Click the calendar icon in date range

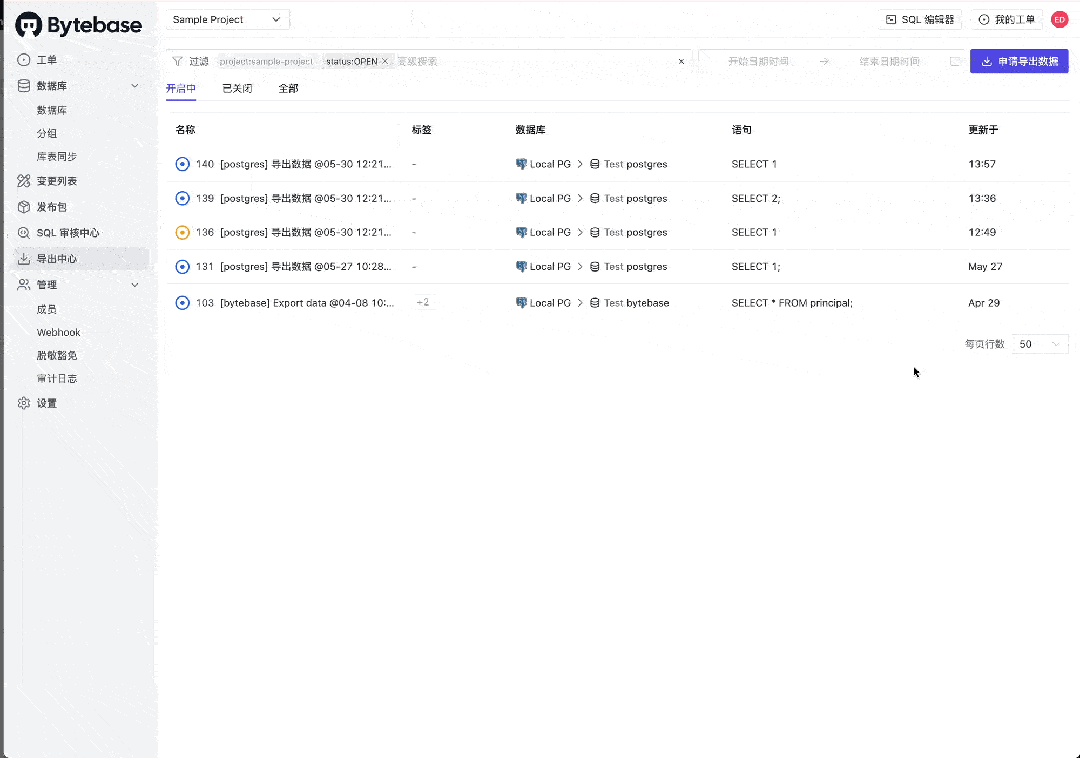click(x=955, y=61)
